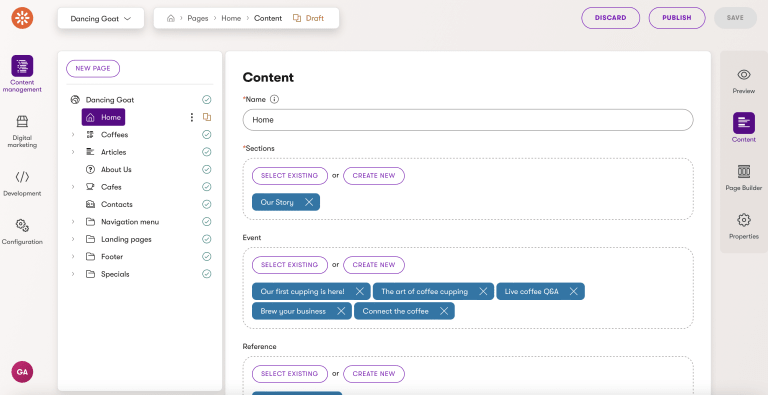Expand the Coffees tree node
The width and height of the screenshot is (768, 395).
click(x=73, y=135)
